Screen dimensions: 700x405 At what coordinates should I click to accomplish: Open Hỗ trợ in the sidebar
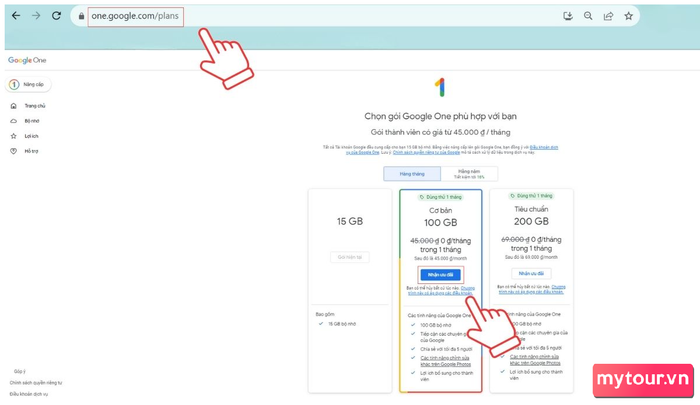(31, 151)
